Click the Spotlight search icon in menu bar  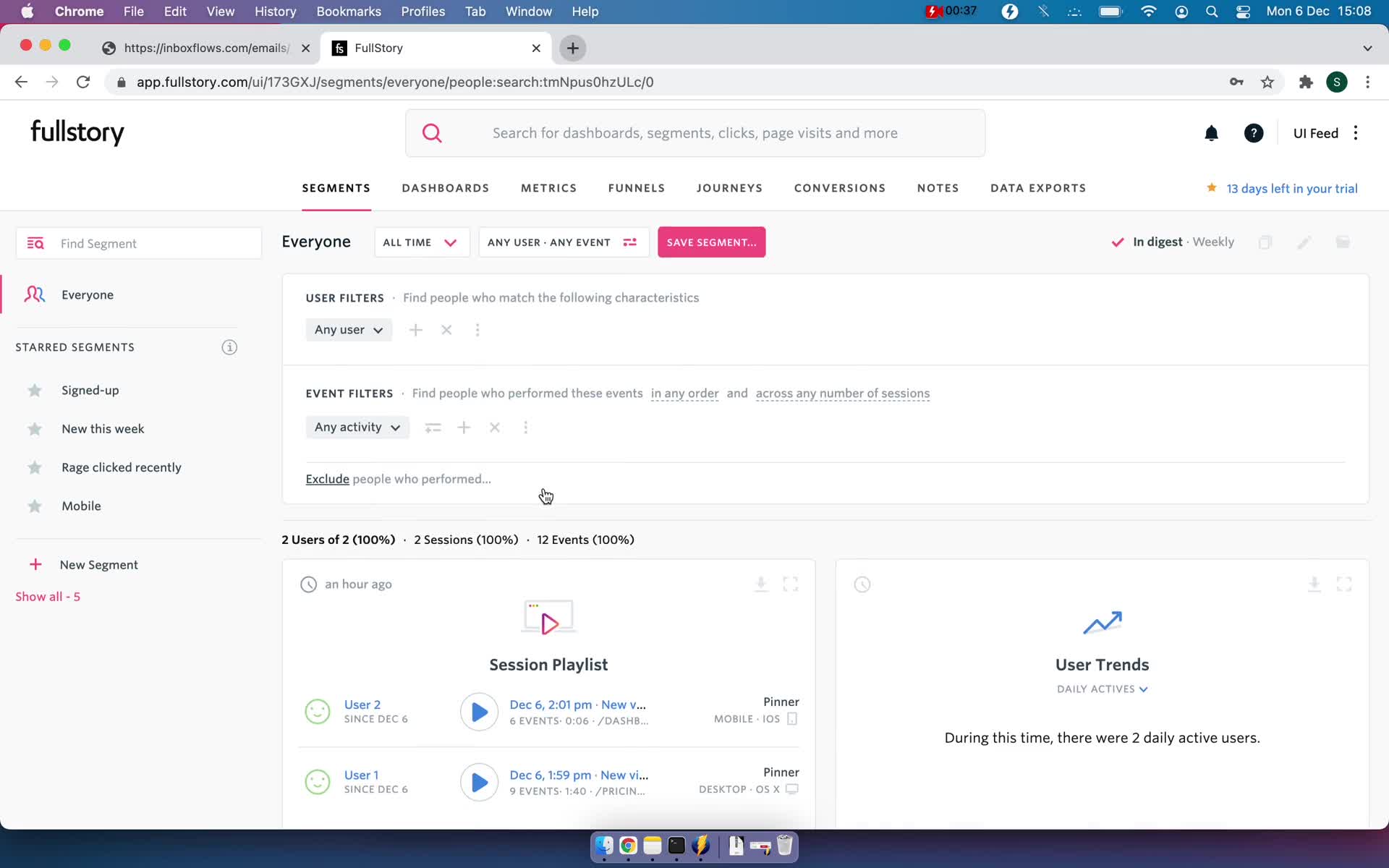coord(1212,12)
